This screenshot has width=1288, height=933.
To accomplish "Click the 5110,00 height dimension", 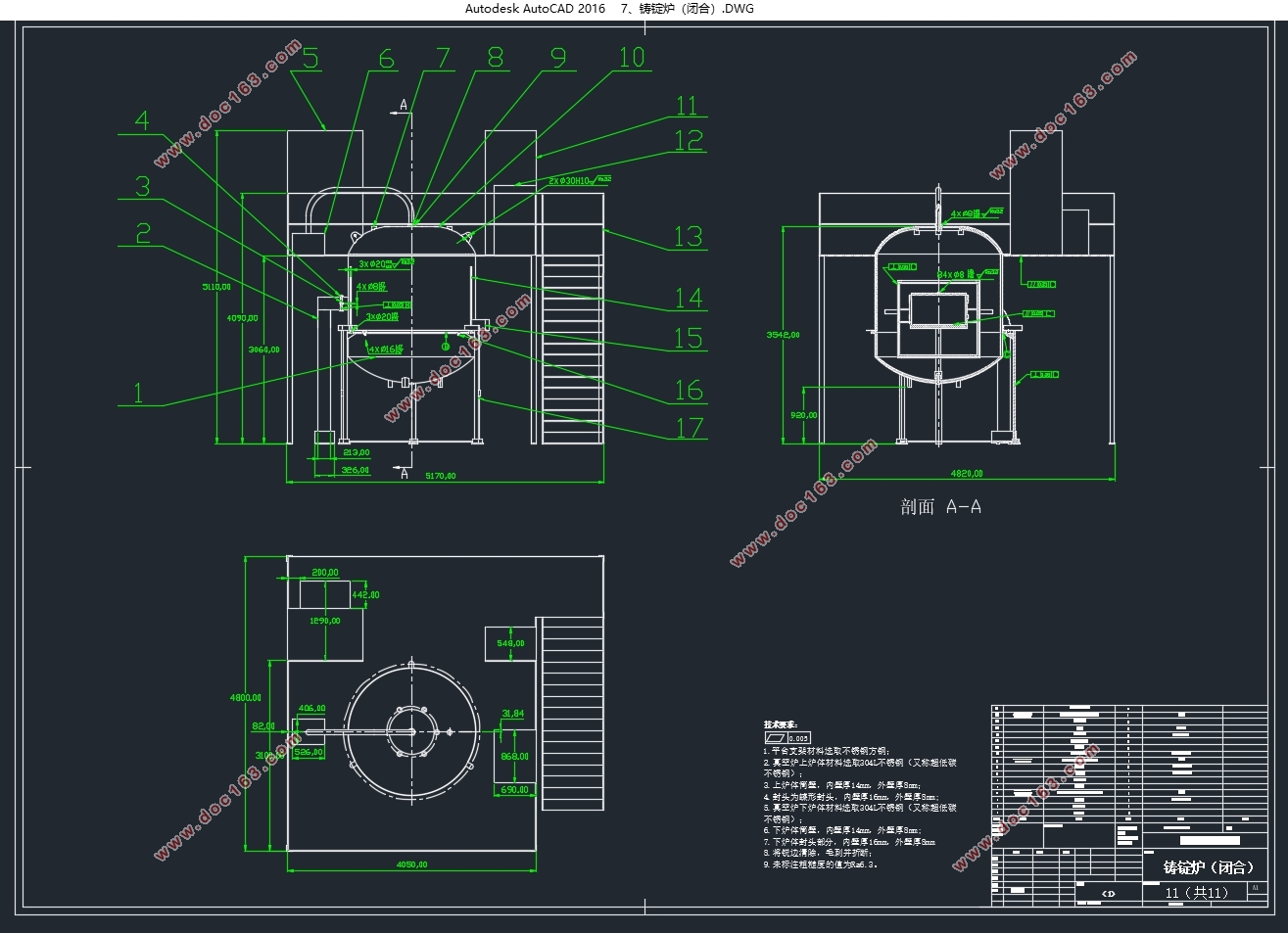I will (216, 287).
